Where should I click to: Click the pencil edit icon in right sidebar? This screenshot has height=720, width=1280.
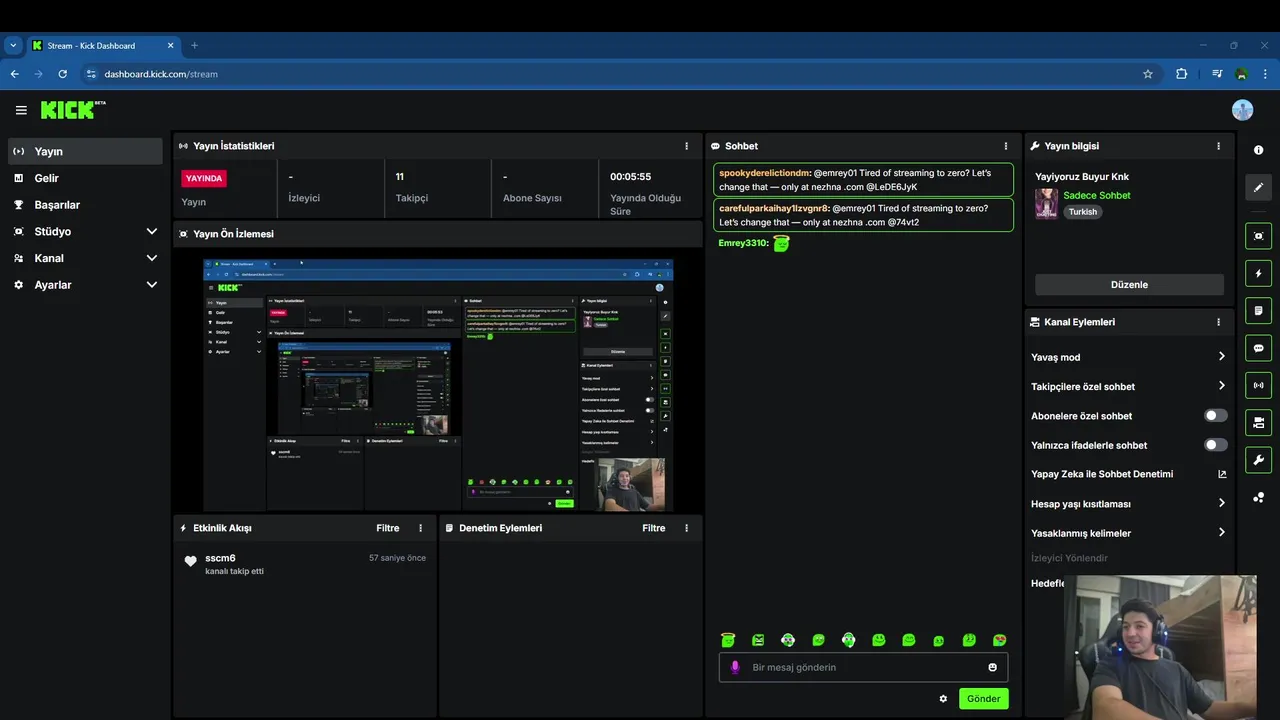click(x=1258, y=187)
